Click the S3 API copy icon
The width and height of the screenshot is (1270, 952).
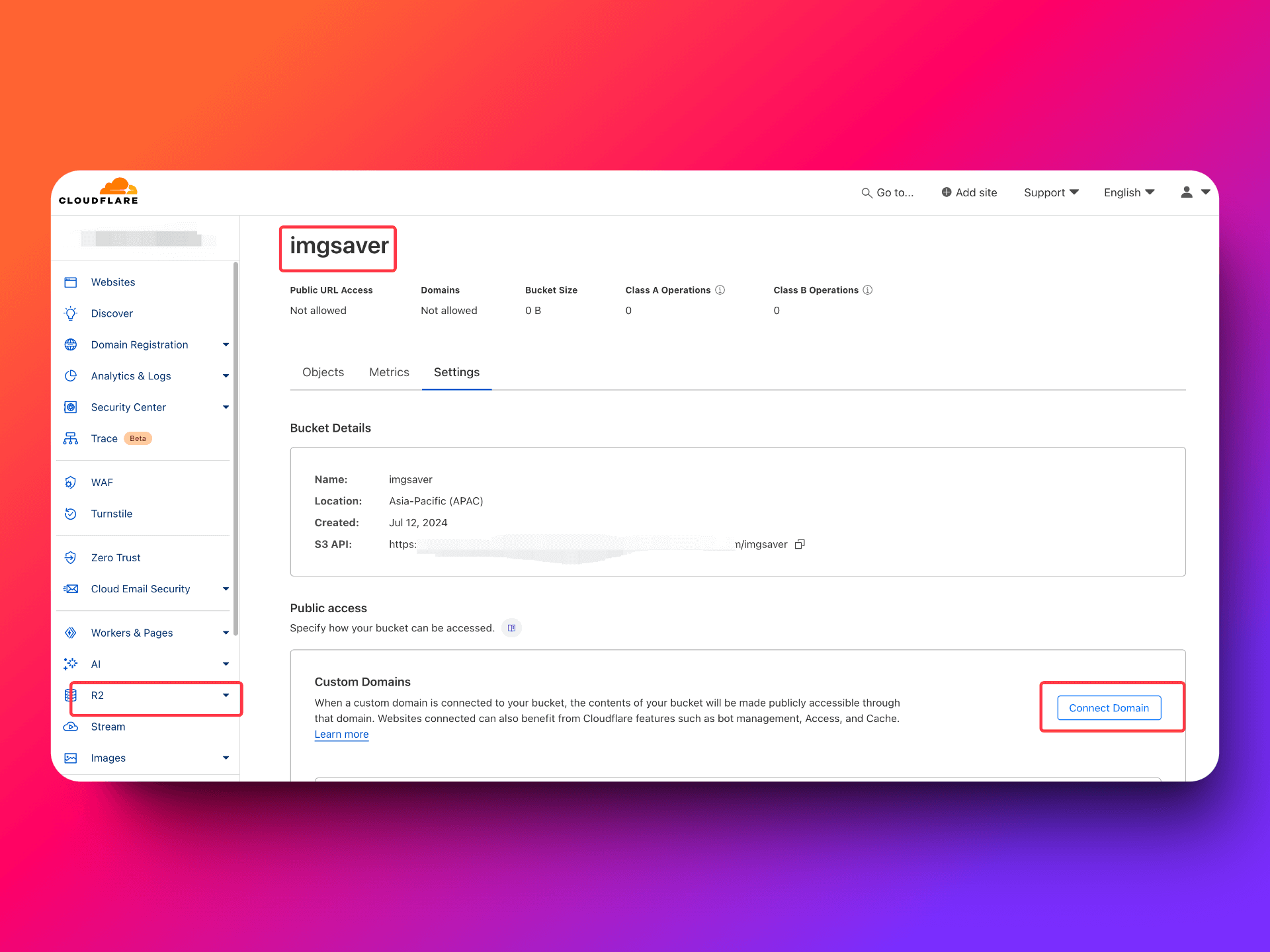803,544
